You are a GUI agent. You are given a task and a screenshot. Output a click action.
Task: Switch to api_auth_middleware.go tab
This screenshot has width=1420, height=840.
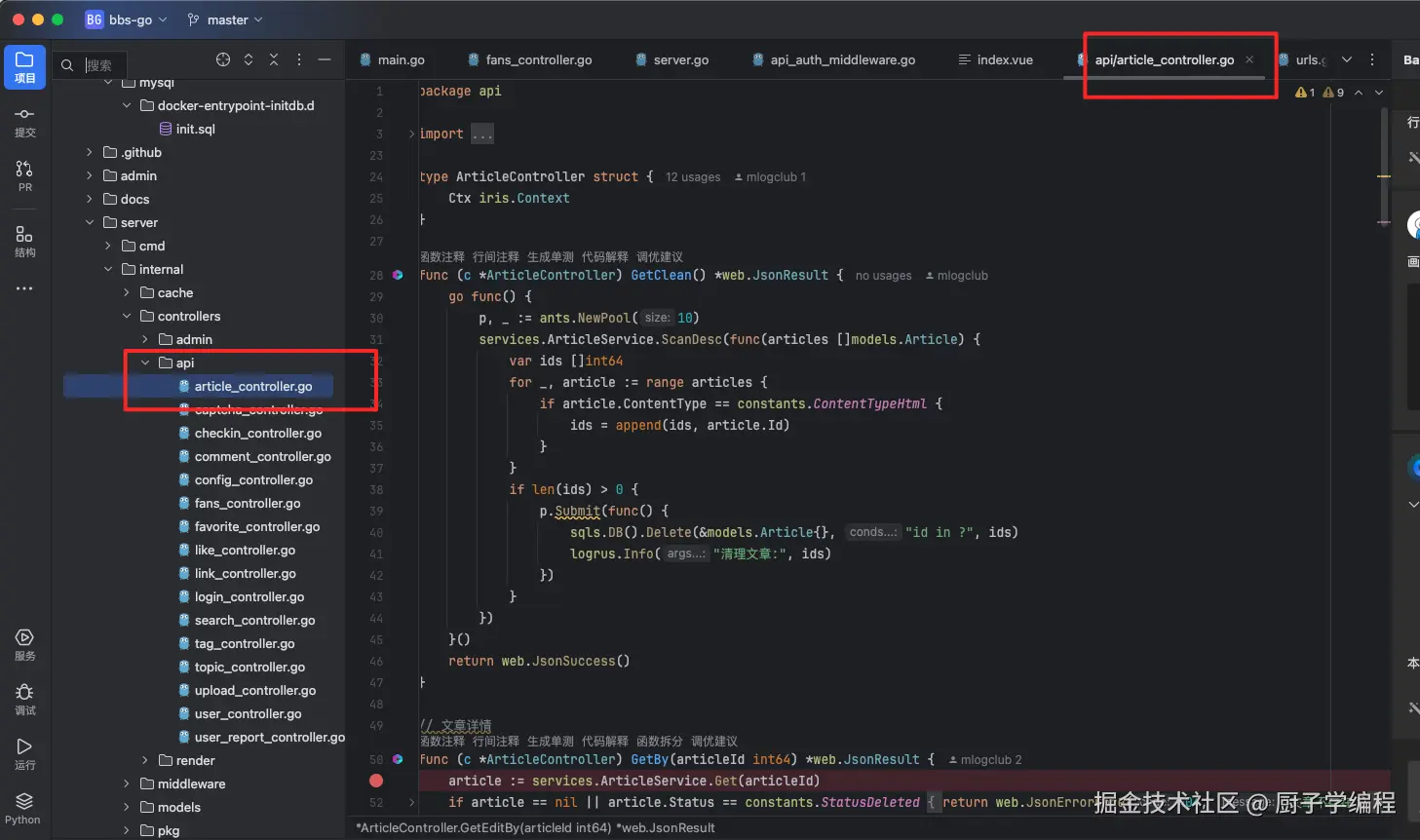coord(834,59)
